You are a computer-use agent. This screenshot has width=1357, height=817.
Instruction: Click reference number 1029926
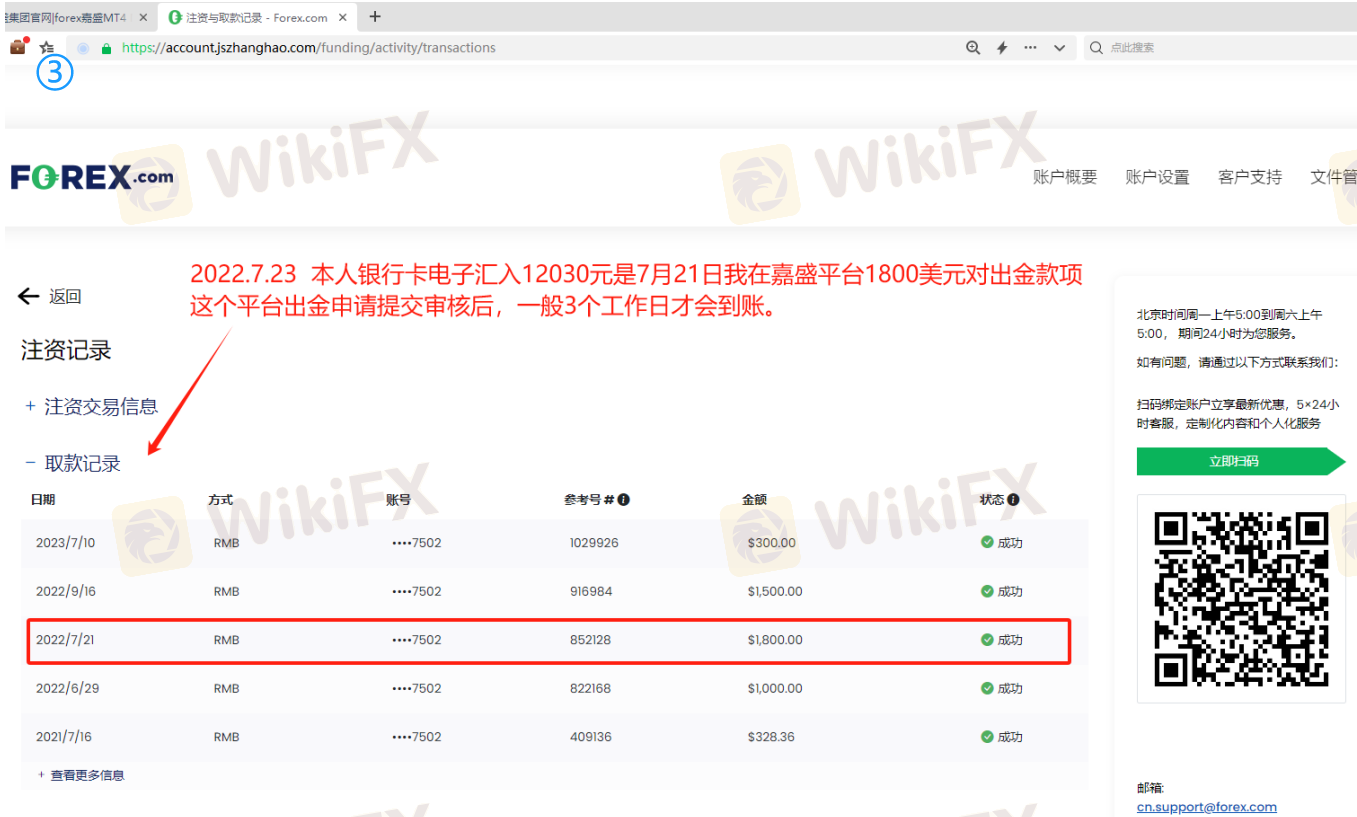(594, 543)
